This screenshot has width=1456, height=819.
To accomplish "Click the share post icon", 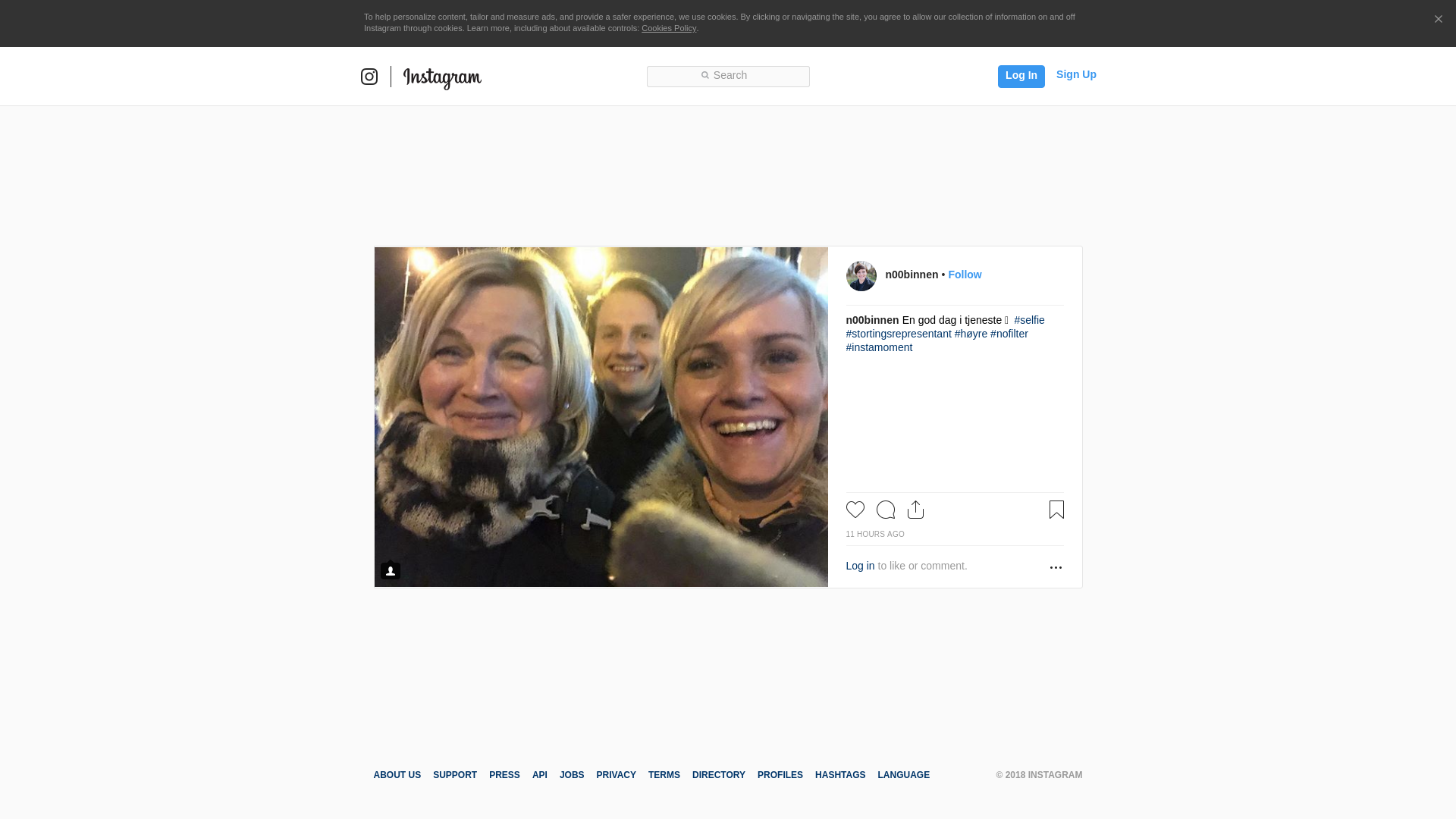I will click(915, 510).
